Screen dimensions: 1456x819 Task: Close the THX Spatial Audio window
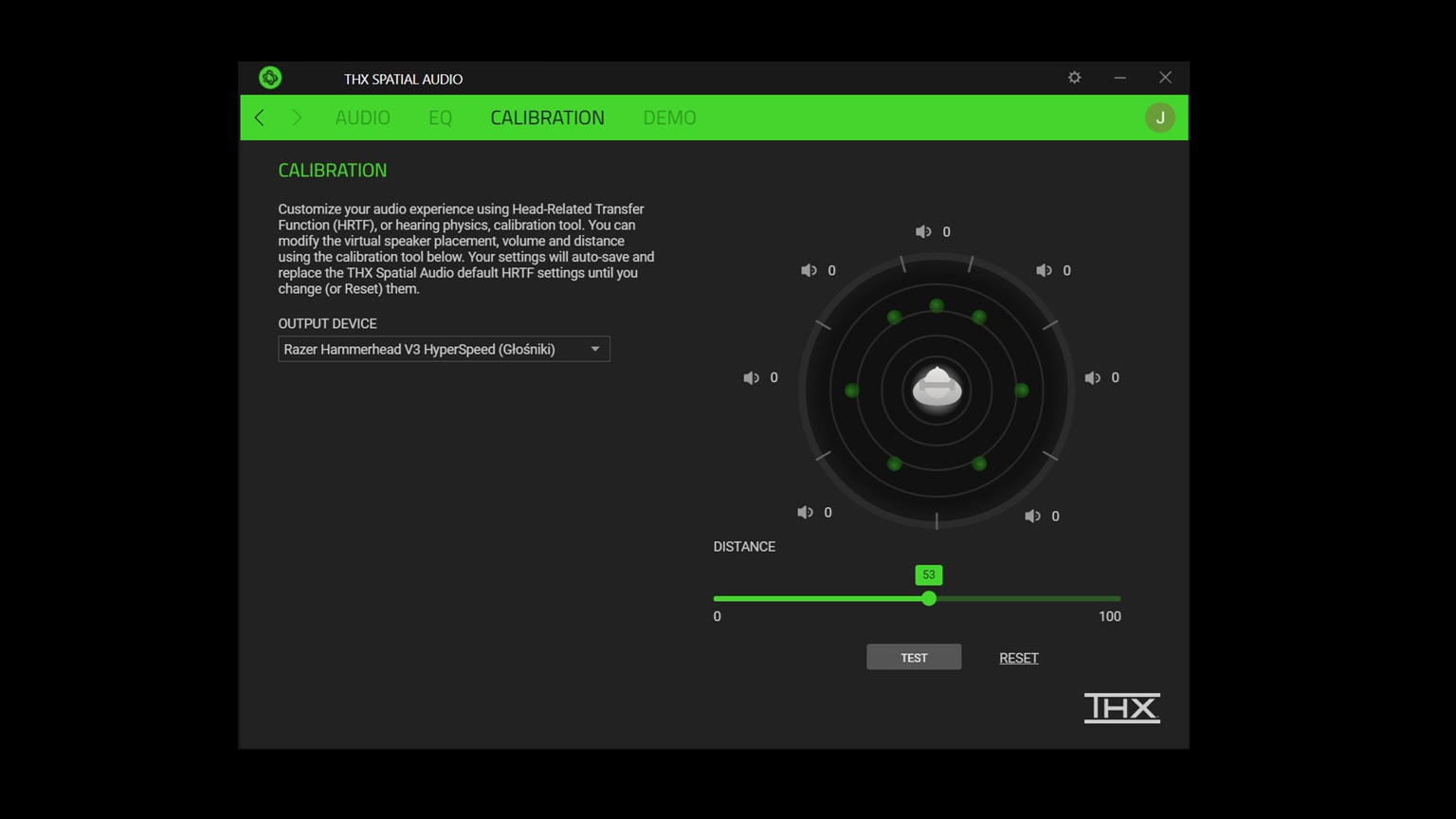1165,78
